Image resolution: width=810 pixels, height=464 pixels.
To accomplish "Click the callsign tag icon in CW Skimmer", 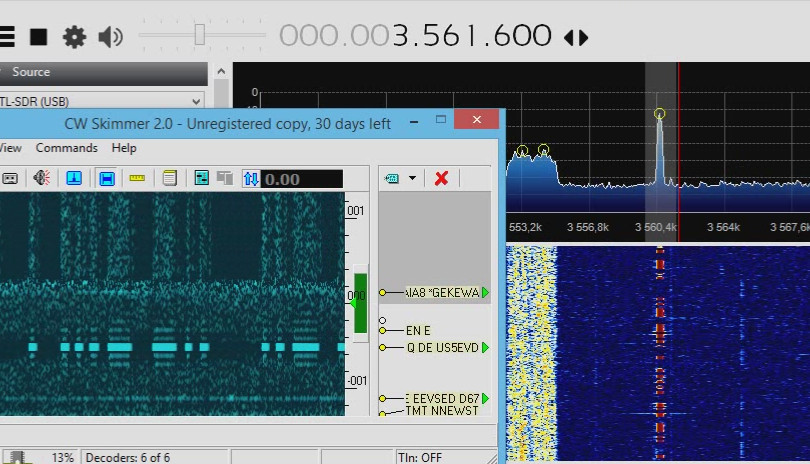I will [x=392, y=179].
